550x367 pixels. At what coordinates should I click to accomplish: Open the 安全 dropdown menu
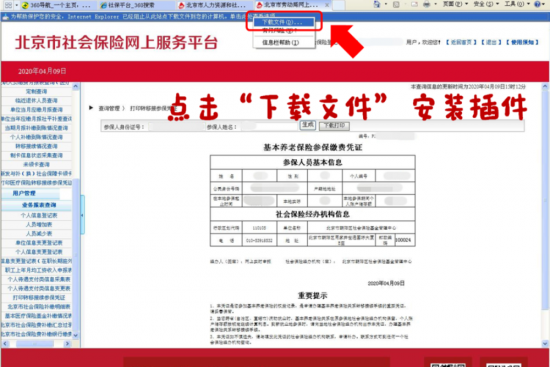[x=486, y=4]
